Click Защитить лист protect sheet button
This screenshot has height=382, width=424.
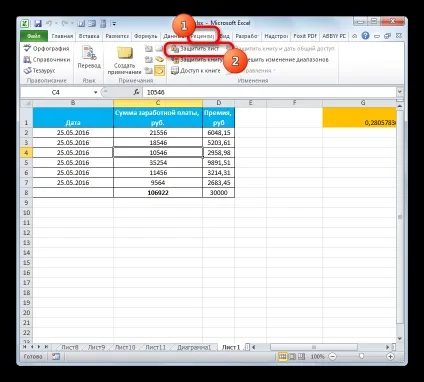(195, 49)
